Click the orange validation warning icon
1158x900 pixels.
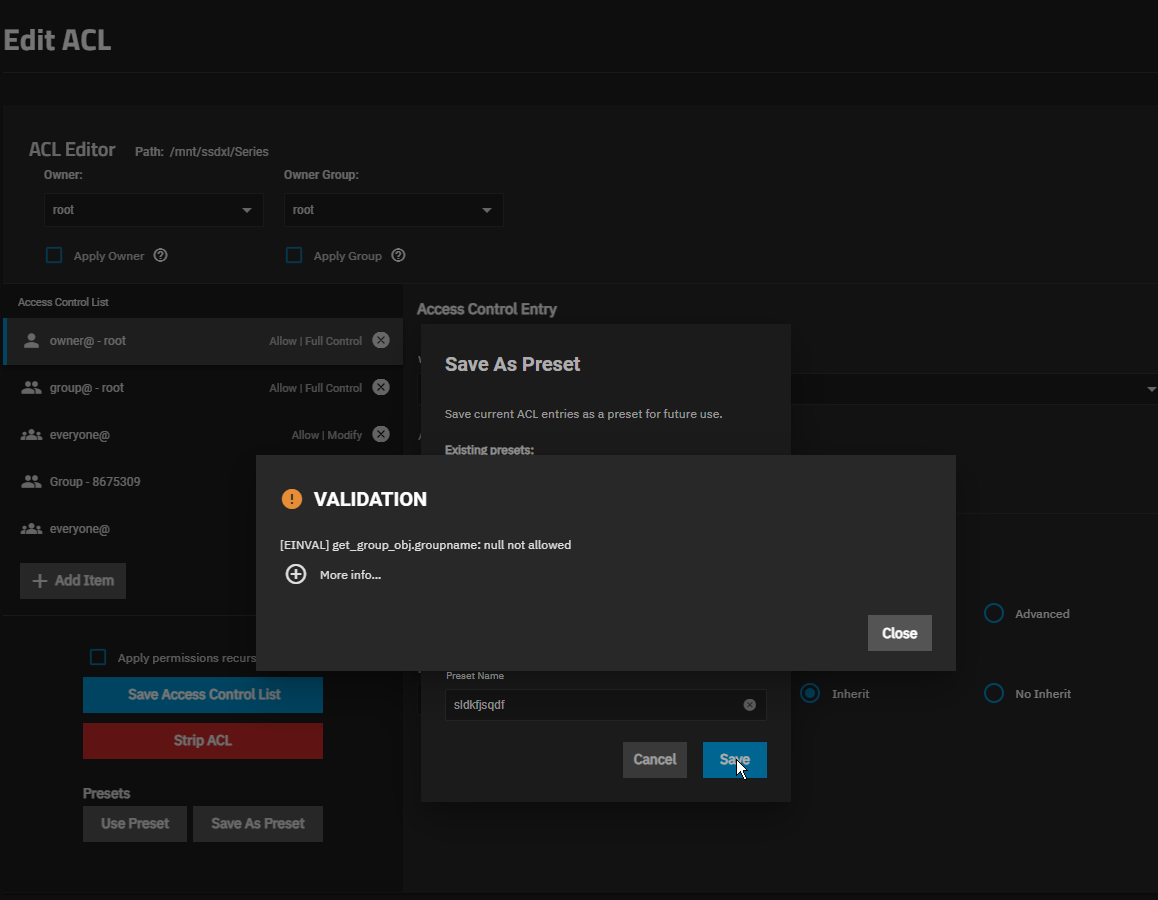tap(292, 499)
